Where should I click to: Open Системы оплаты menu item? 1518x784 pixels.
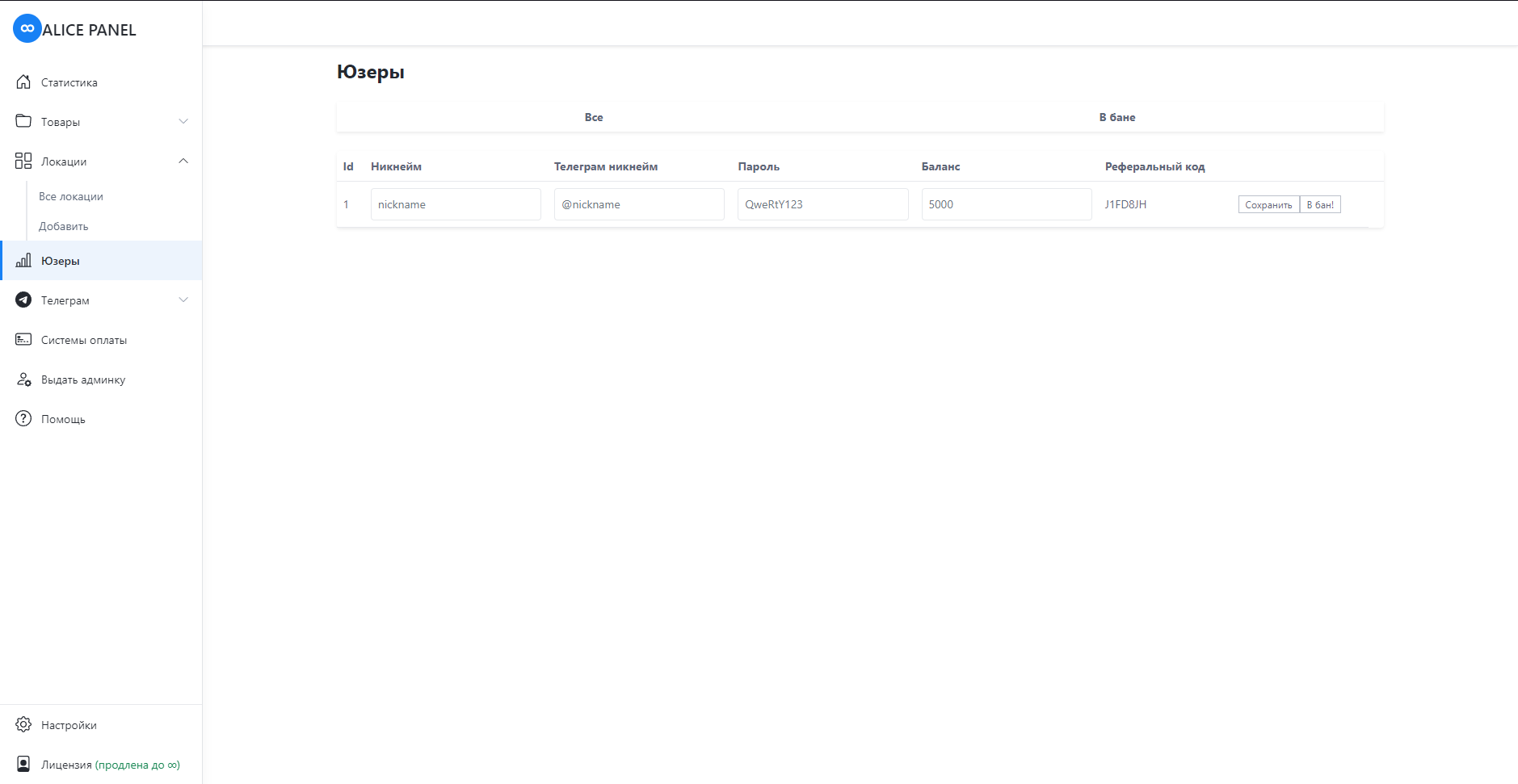101,340
